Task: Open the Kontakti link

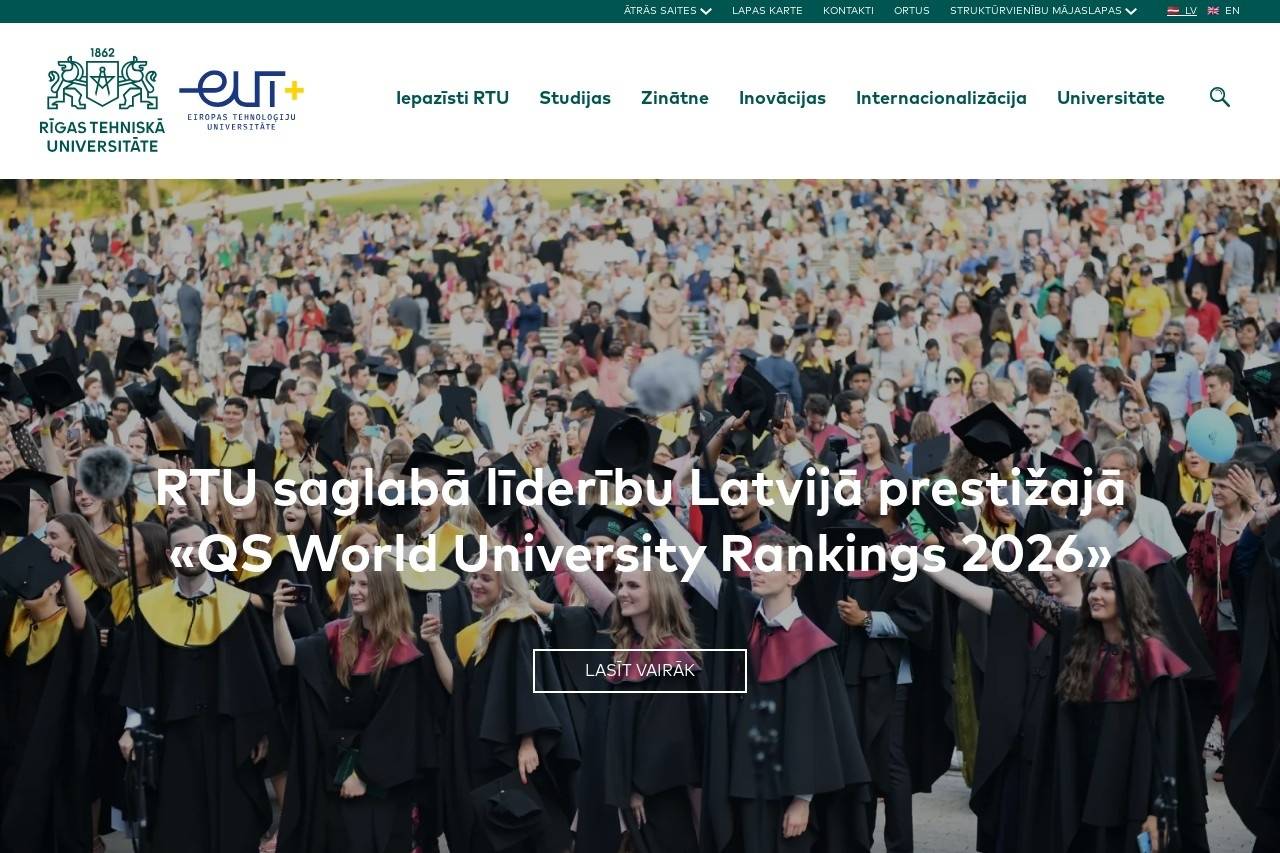Action: pyautogui.click(x=848, y=11)
